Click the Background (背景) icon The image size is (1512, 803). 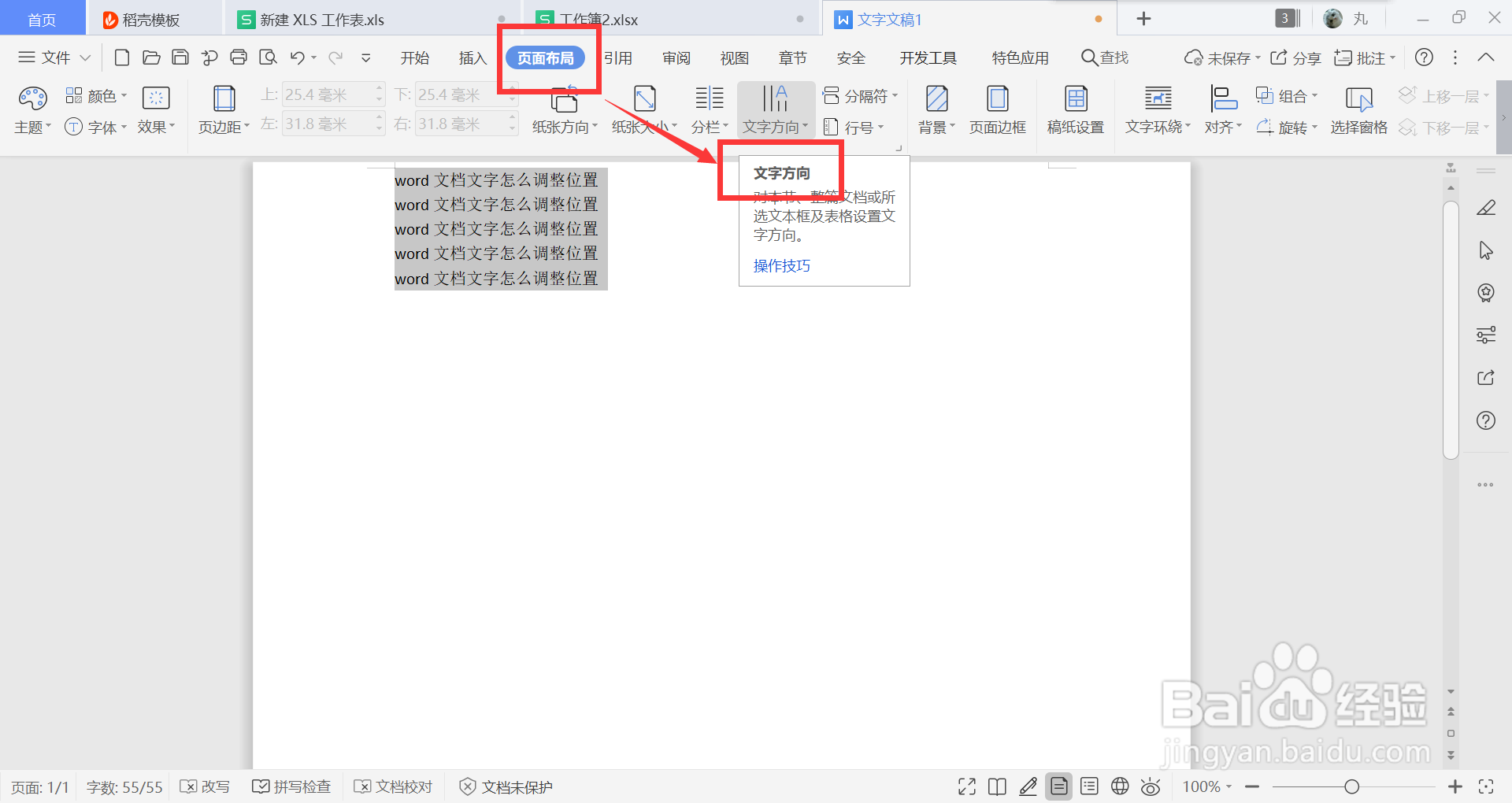pyautogui.click(x=936, y=98)
